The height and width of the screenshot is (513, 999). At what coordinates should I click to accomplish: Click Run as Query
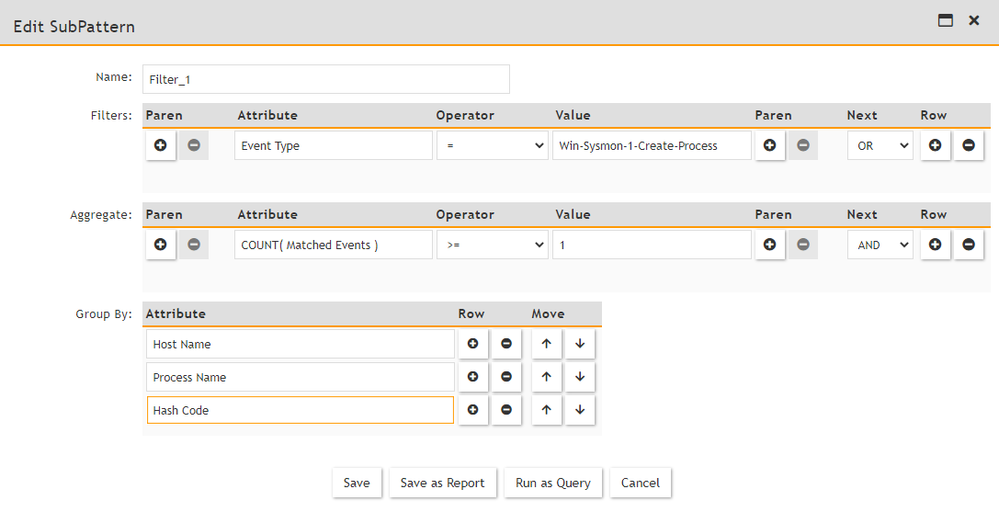(x=553, y=483)
